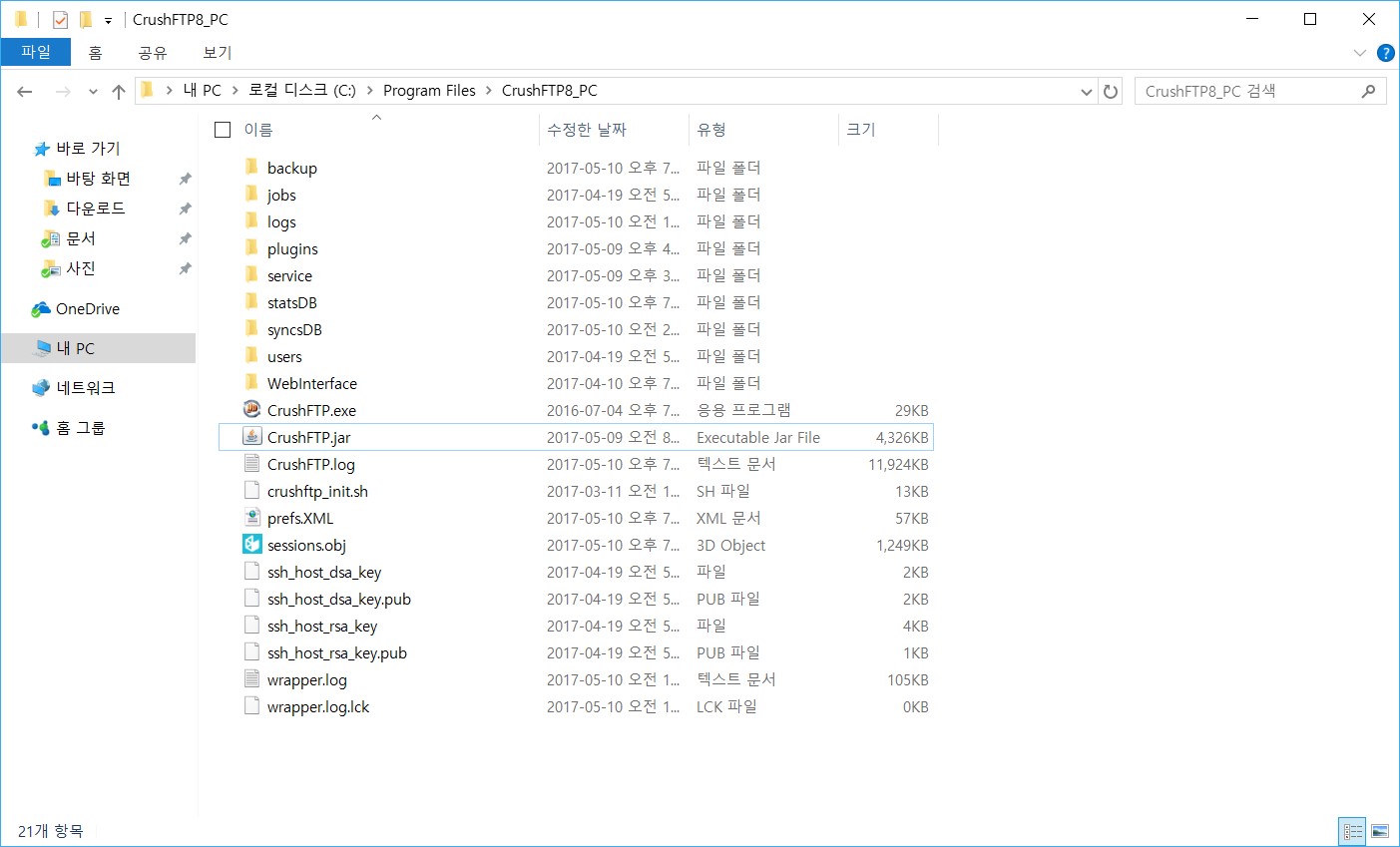
Task: Toggle the select-all checkbox in header
Action: coord(223,130)
